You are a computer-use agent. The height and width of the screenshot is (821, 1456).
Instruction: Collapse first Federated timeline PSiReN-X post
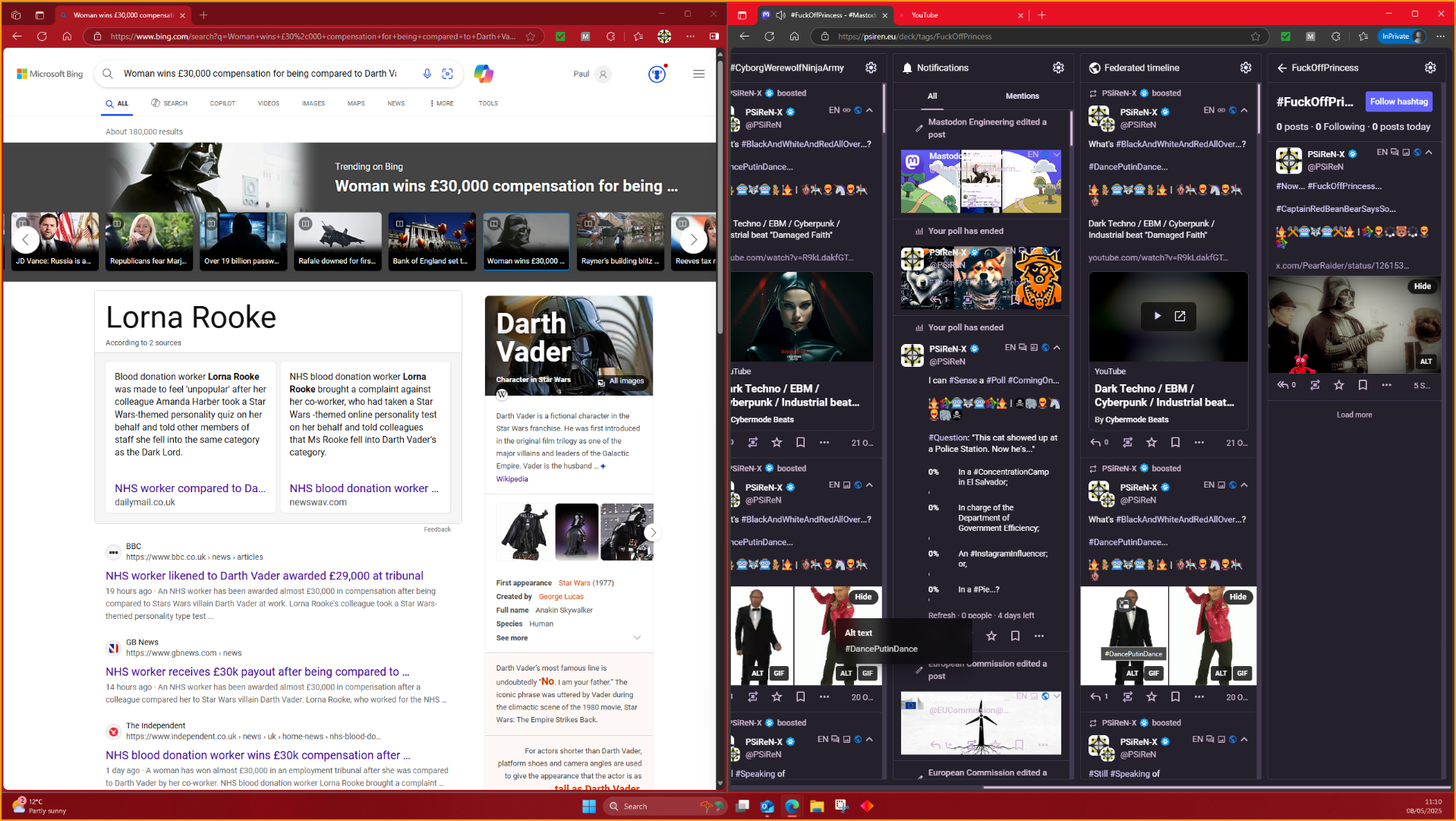(x=1243, y=110)
